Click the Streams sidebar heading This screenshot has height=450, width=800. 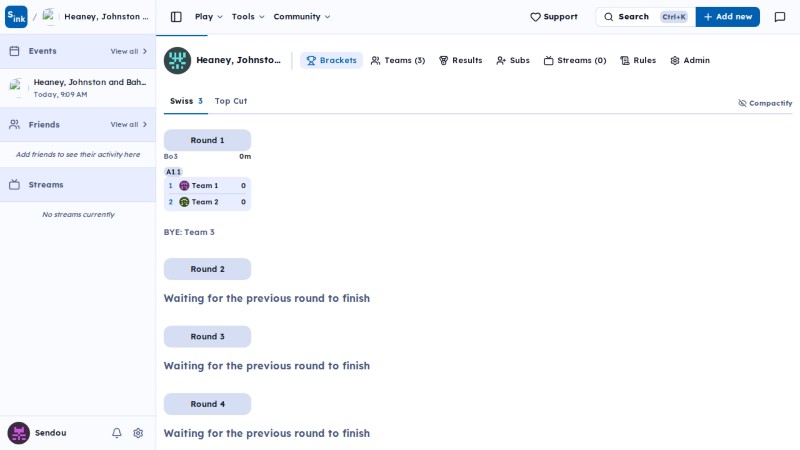pos(46,185)
